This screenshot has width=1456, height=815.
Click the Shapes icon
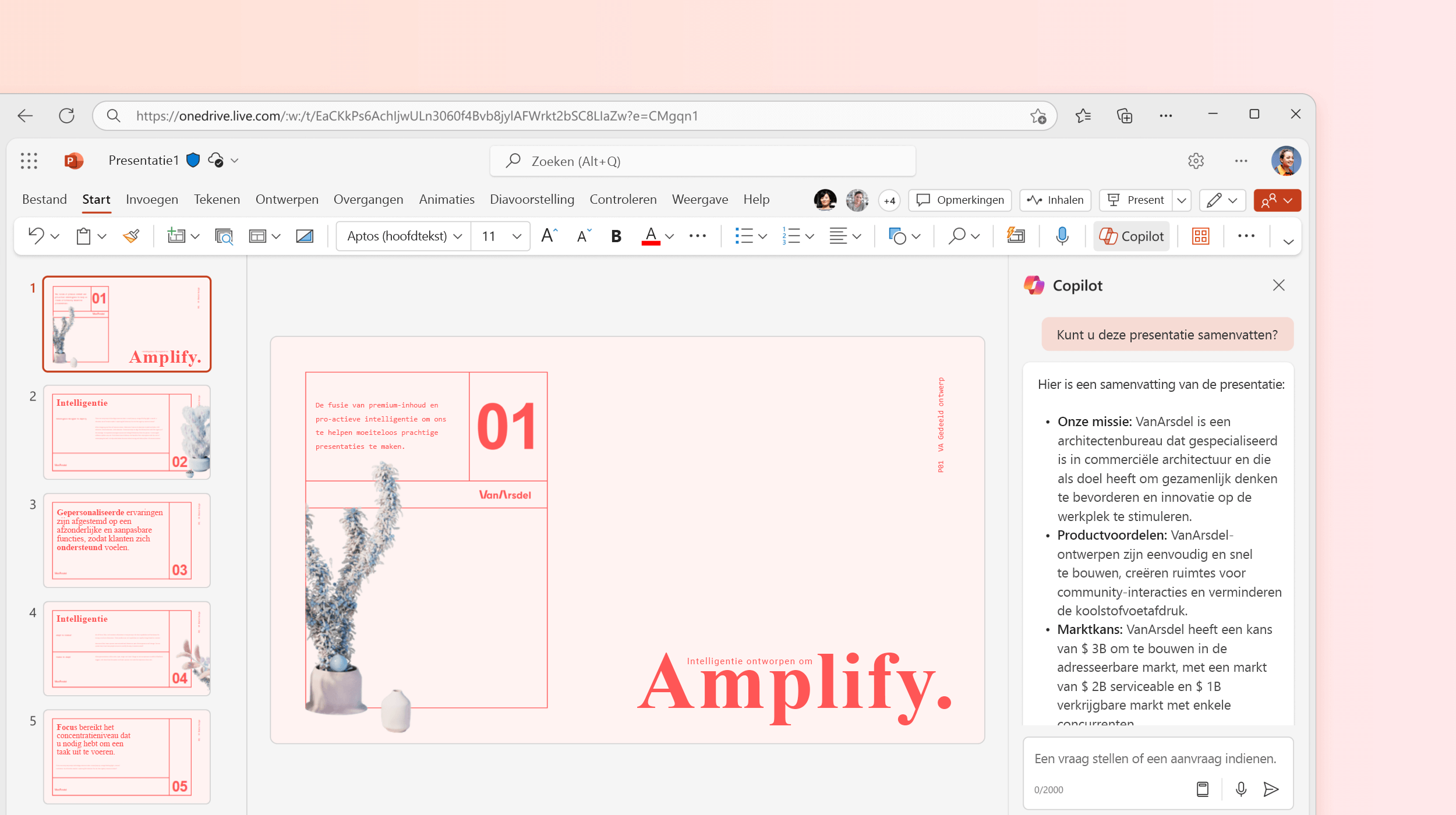pos(897,236)
